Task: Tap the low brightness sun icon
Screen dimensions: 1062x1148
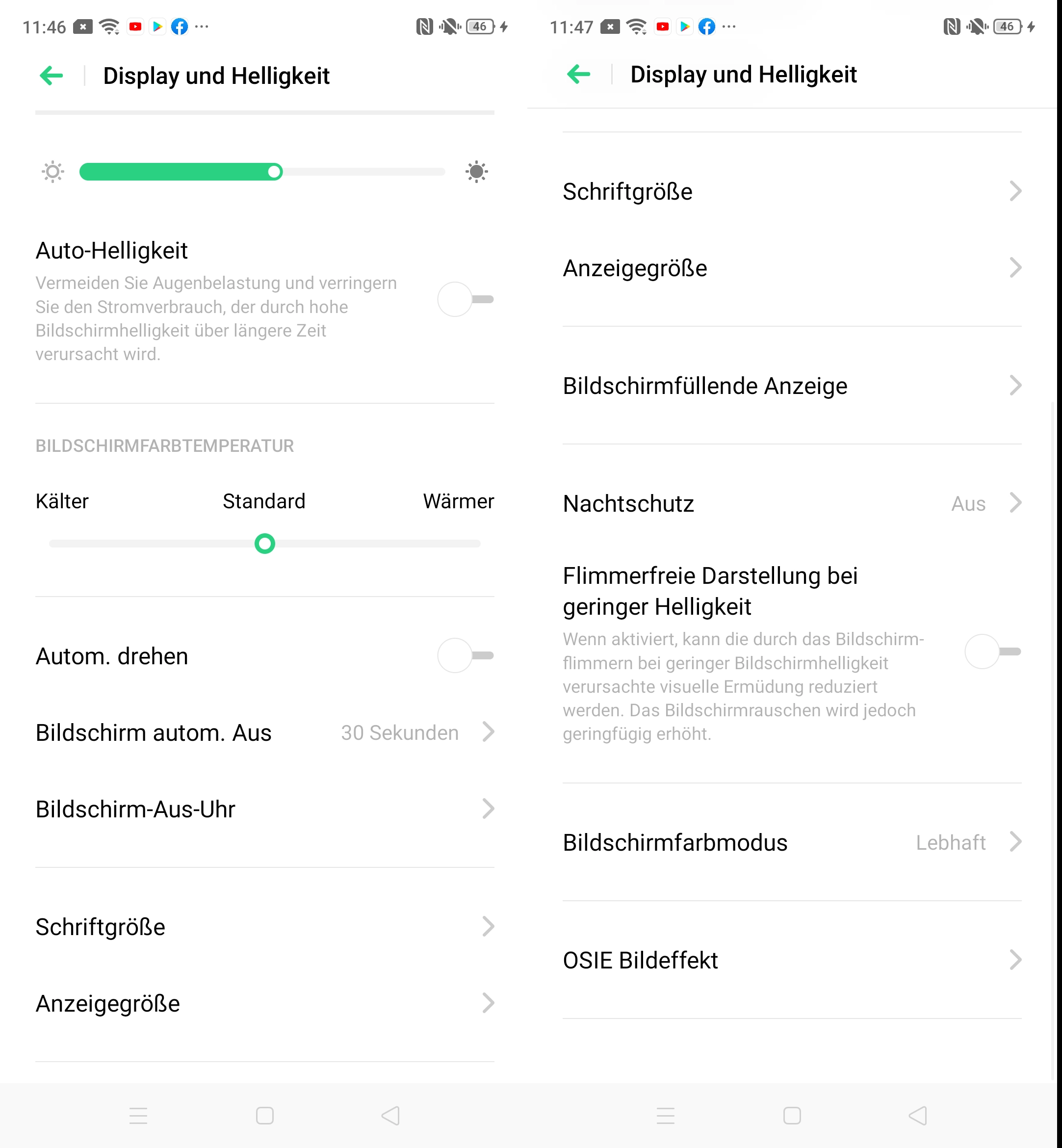Action: [53, 171]
